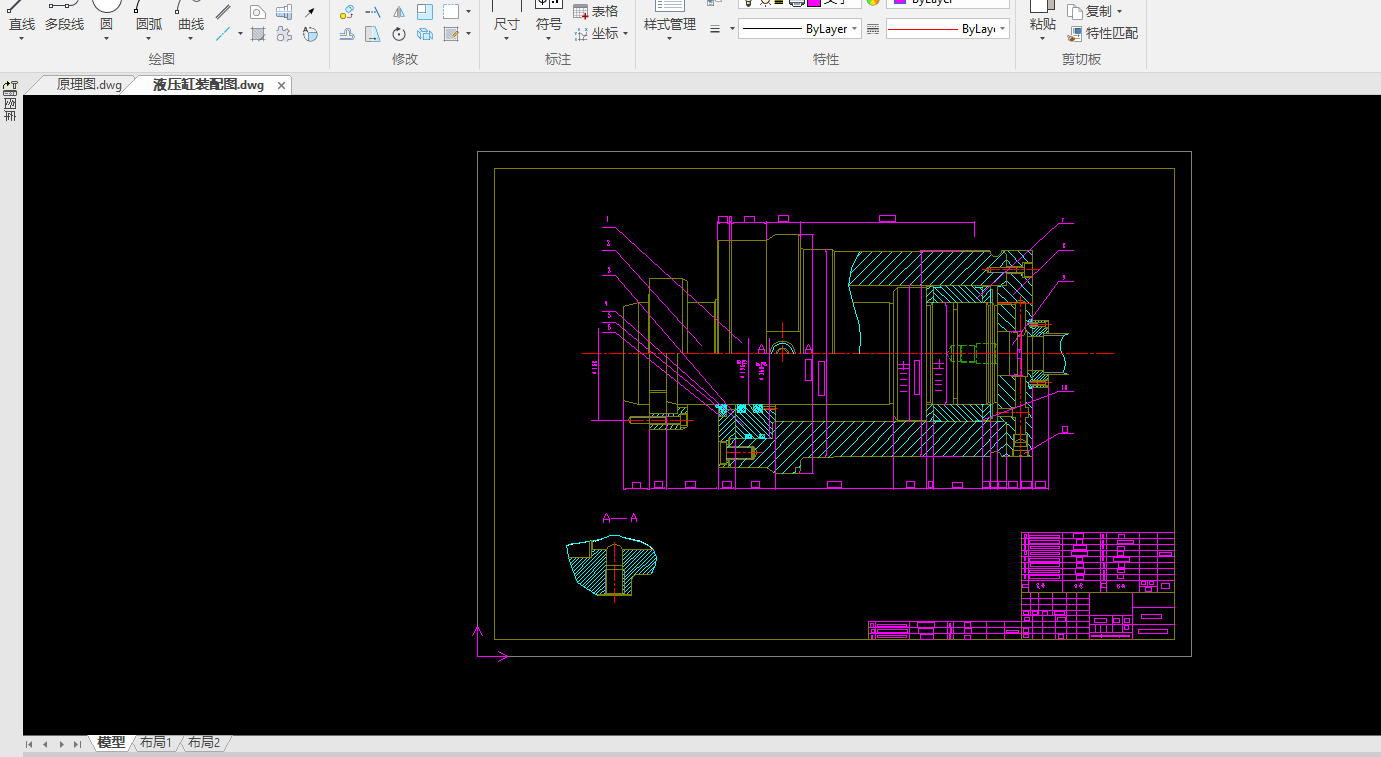The image size is (1381, 757).
Task: Open the Arc (圆弧) dropdown arrow
Action: 148,40
